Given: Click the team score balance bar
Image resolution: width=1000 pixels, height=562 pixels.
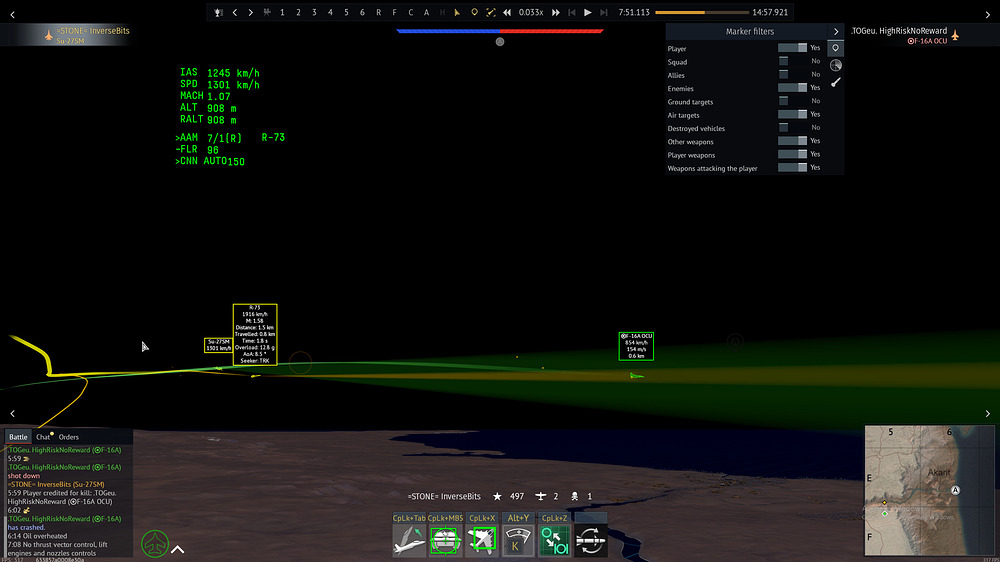Looking at the screenshot, I should [x=500, y=31].
